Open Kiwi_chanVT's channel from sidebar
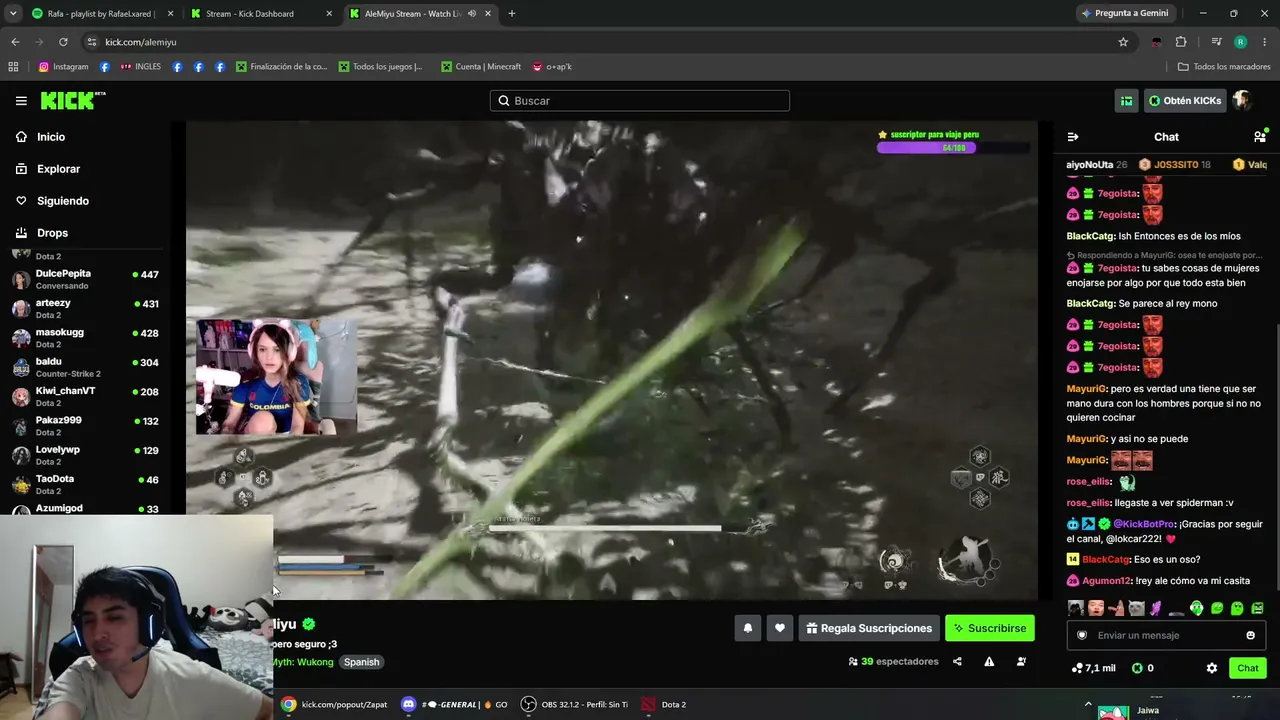Viewport: 1280px width, 720px height. 85,396
